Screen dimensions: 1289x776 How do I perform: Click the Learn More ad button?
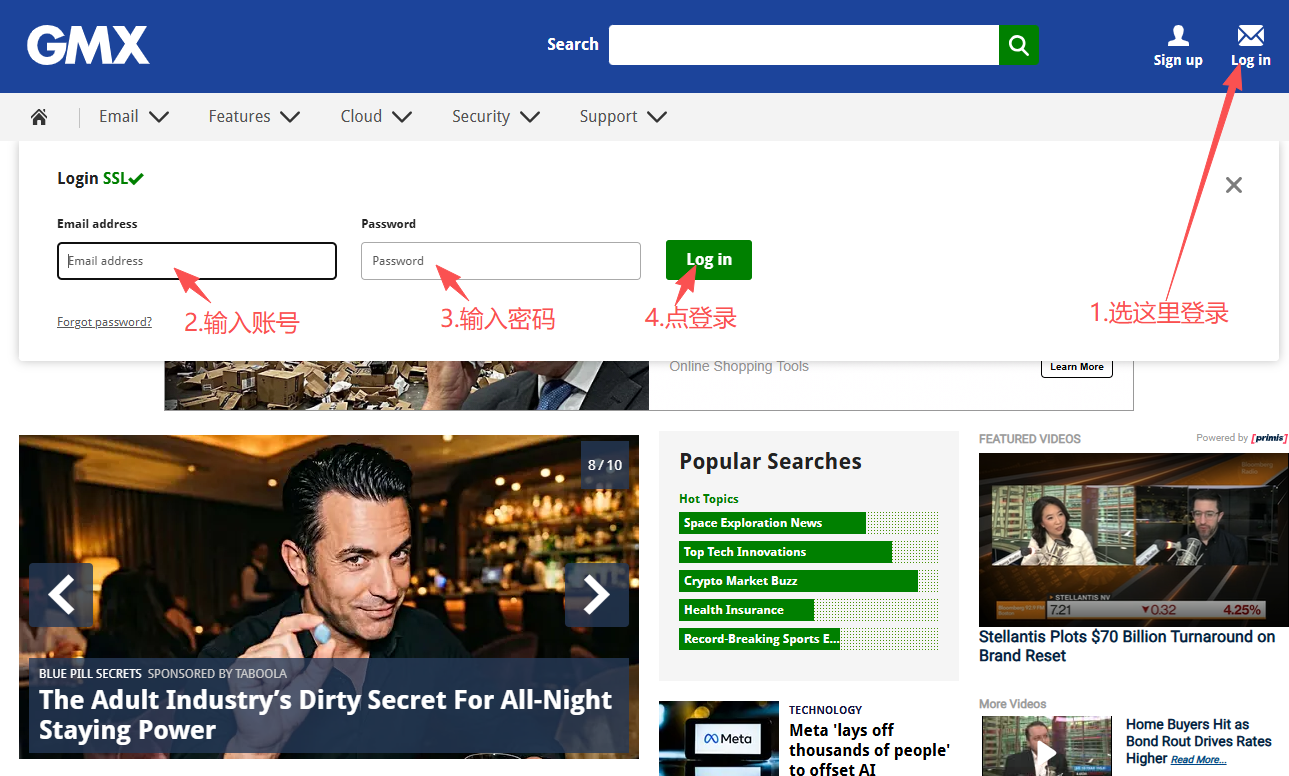tap(1077, 367)
